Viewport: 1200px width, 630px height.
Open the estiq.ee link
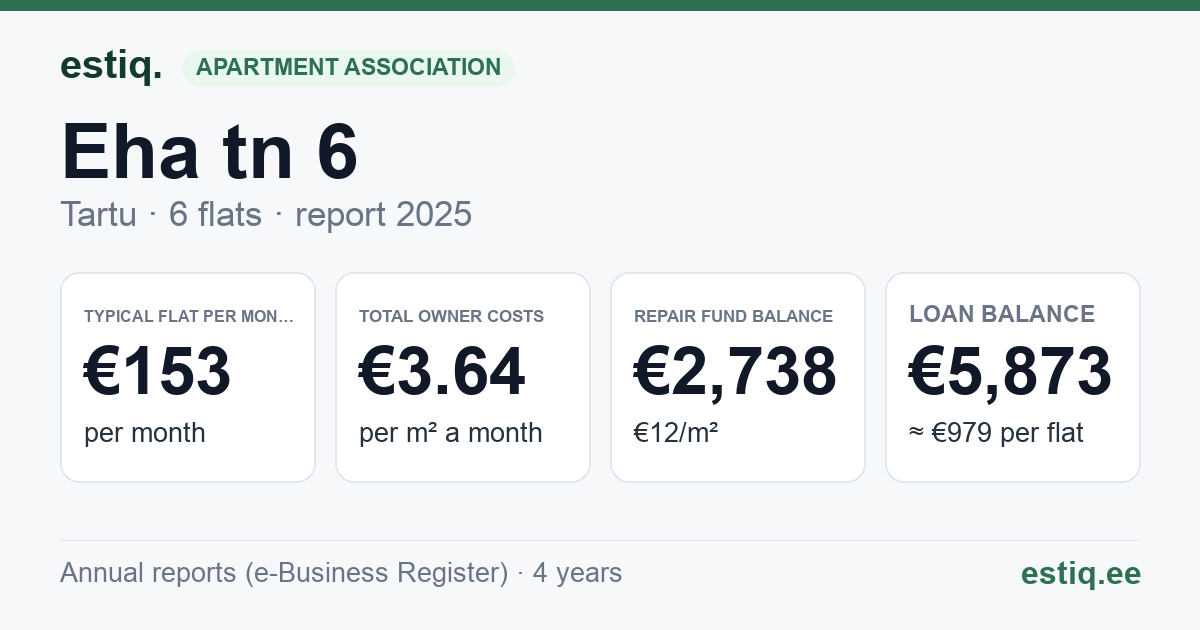coord(1081,573)
